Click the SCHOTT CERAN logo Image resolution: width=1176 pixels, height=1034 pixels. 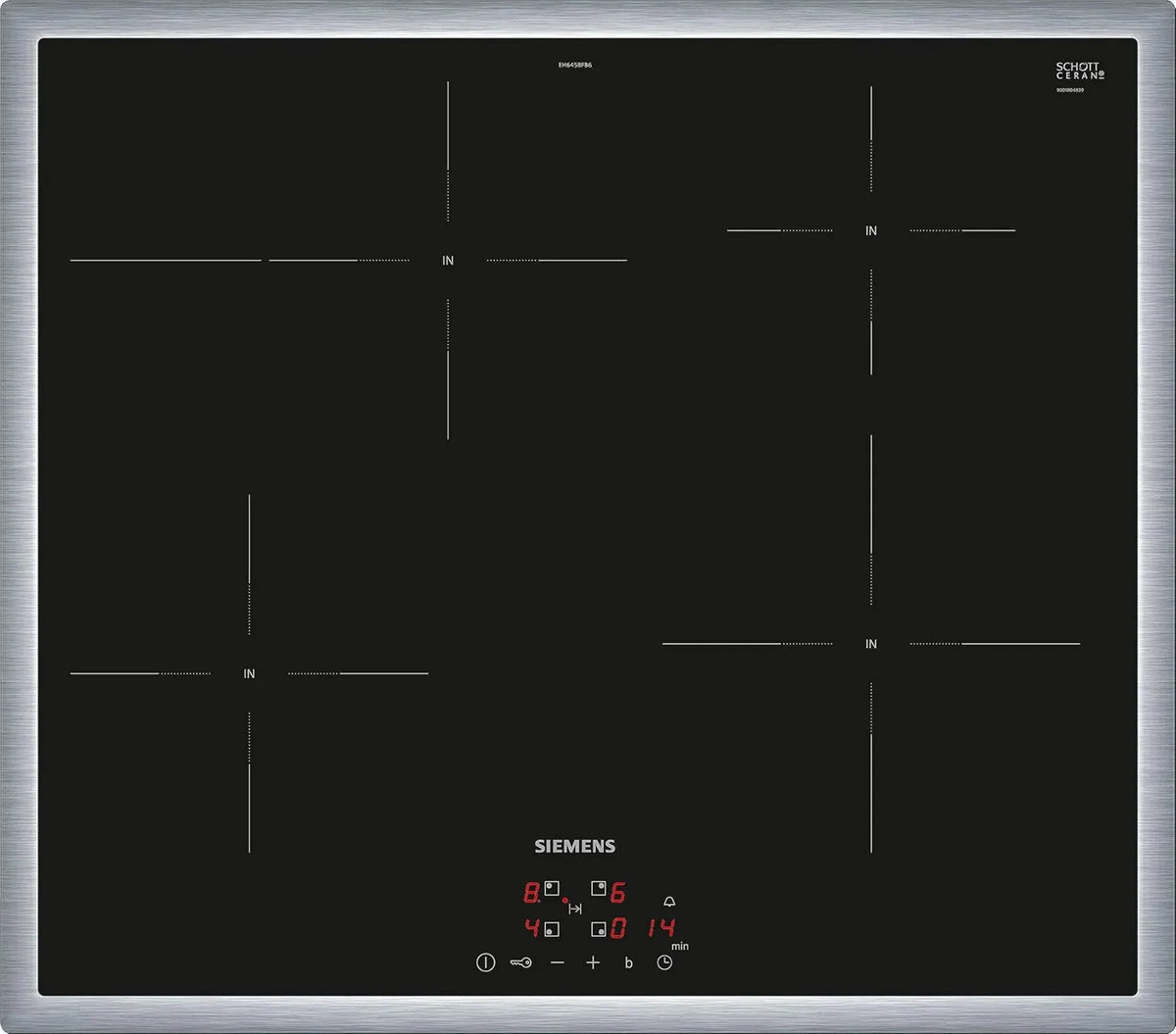[1080, 71]
